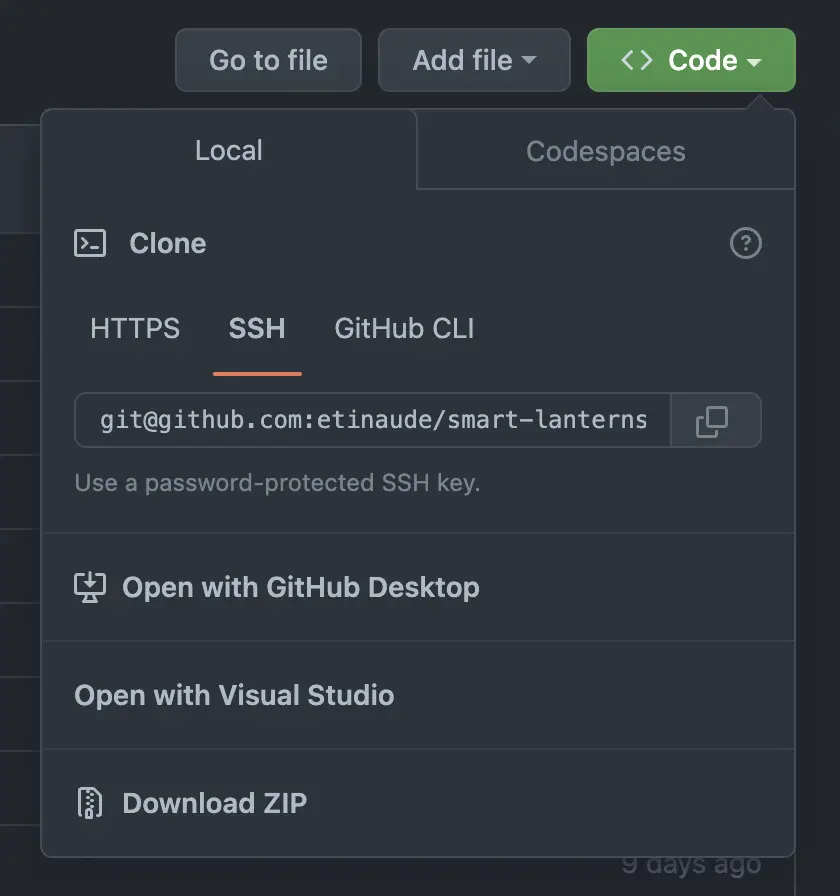The image size is (840, 896).
Task: Switch to the Codespaces tab
Action: click(x=606, y=151)
